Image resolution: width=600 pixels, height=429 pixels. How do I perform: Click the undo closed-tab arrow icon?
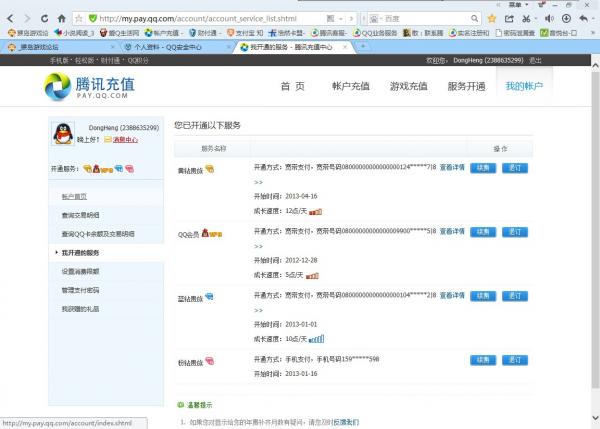[583, 18]
